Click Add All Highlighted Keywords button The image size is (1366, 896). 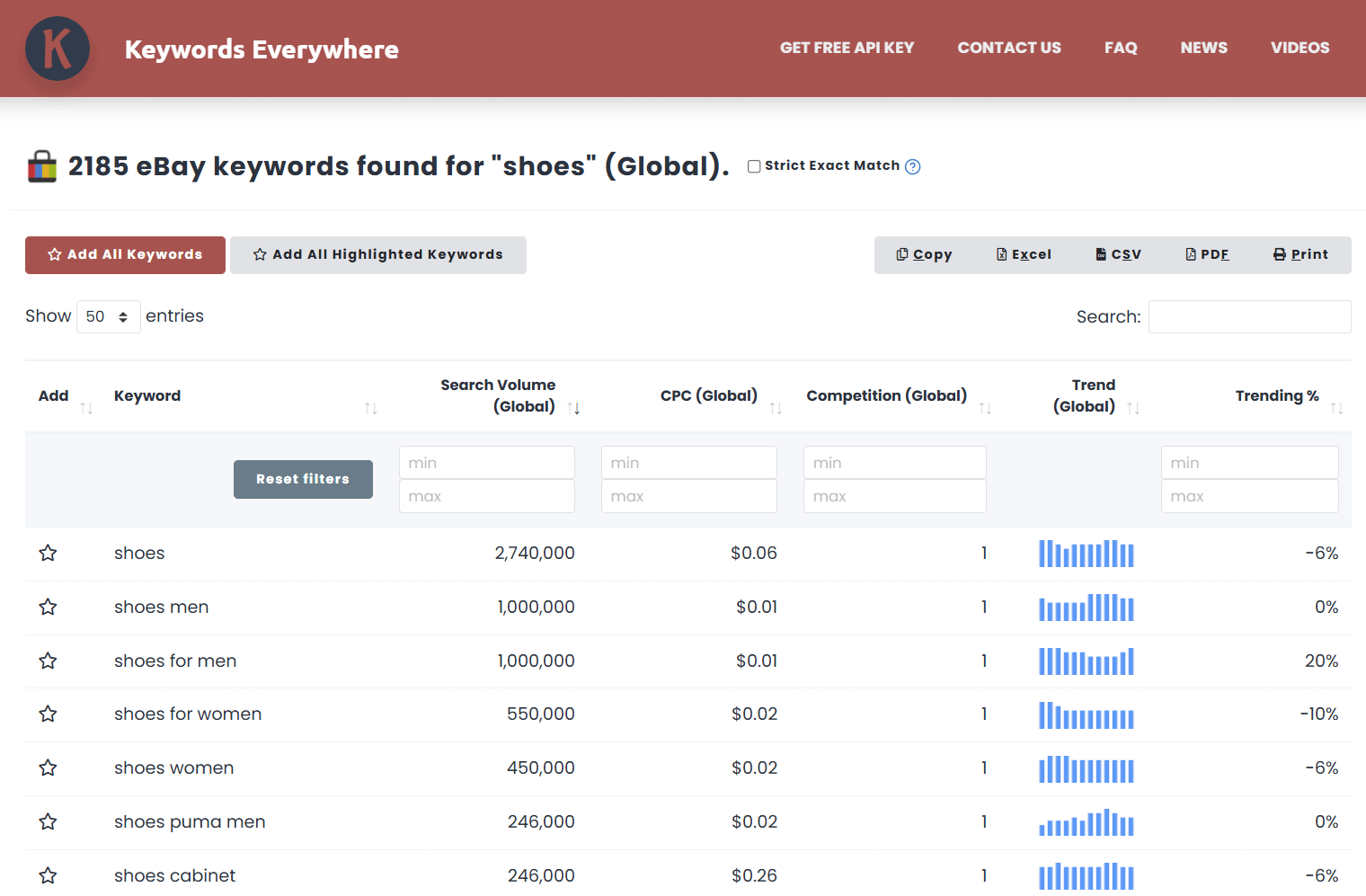(x=378, y=255)
